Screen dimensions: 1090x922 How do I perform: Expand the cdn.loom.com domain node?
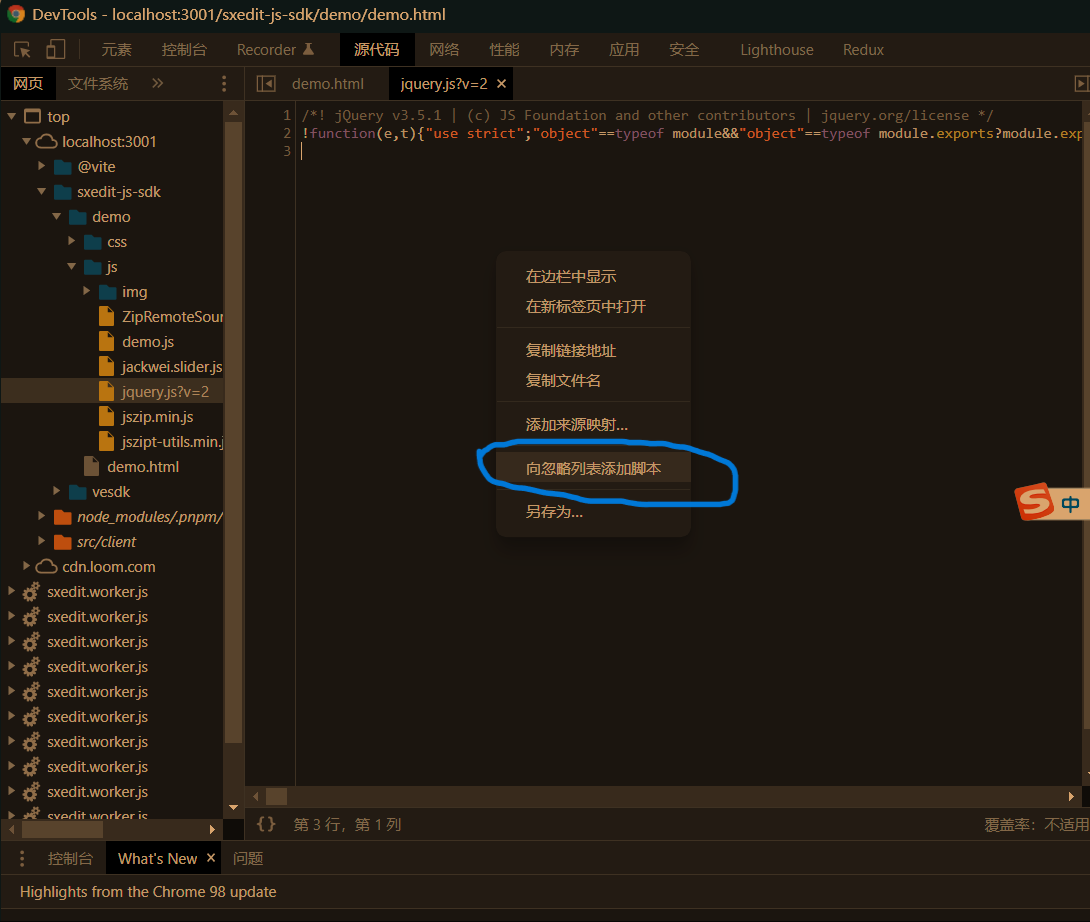[27, 567]
